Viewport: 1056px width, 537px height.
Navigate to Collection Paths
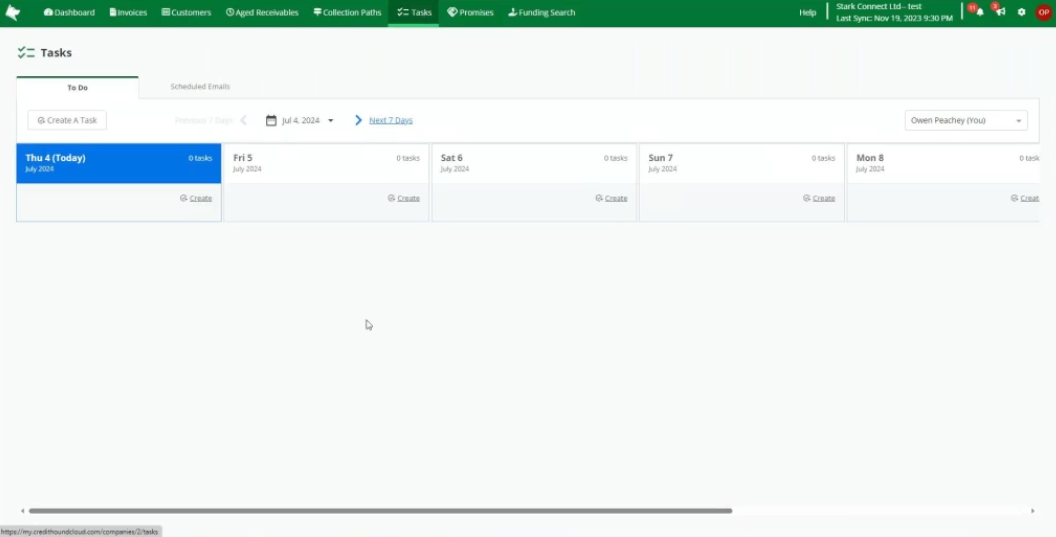(348, 12)
